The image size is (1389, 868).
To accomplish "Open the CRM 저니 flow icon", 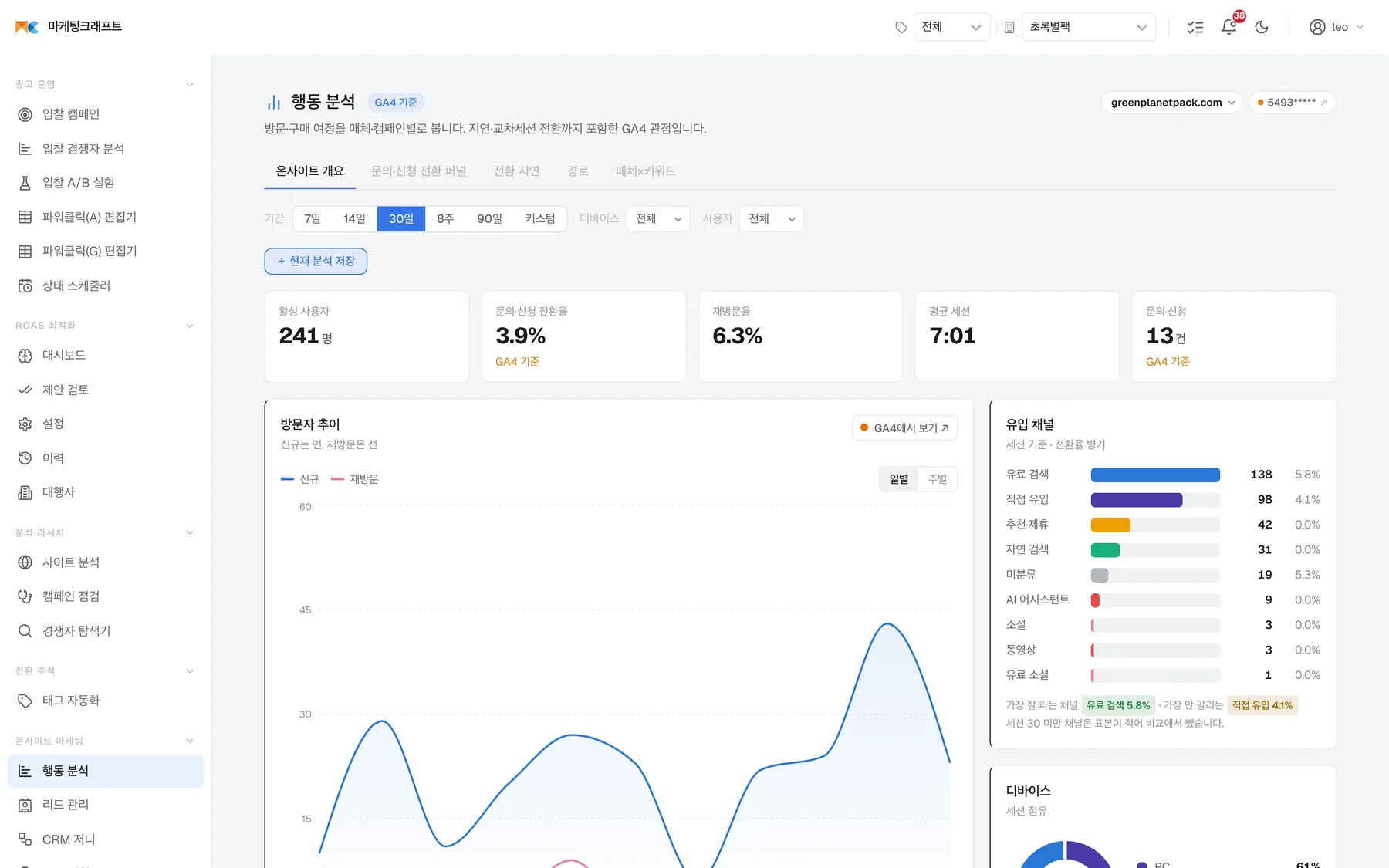I will [25, 839].
